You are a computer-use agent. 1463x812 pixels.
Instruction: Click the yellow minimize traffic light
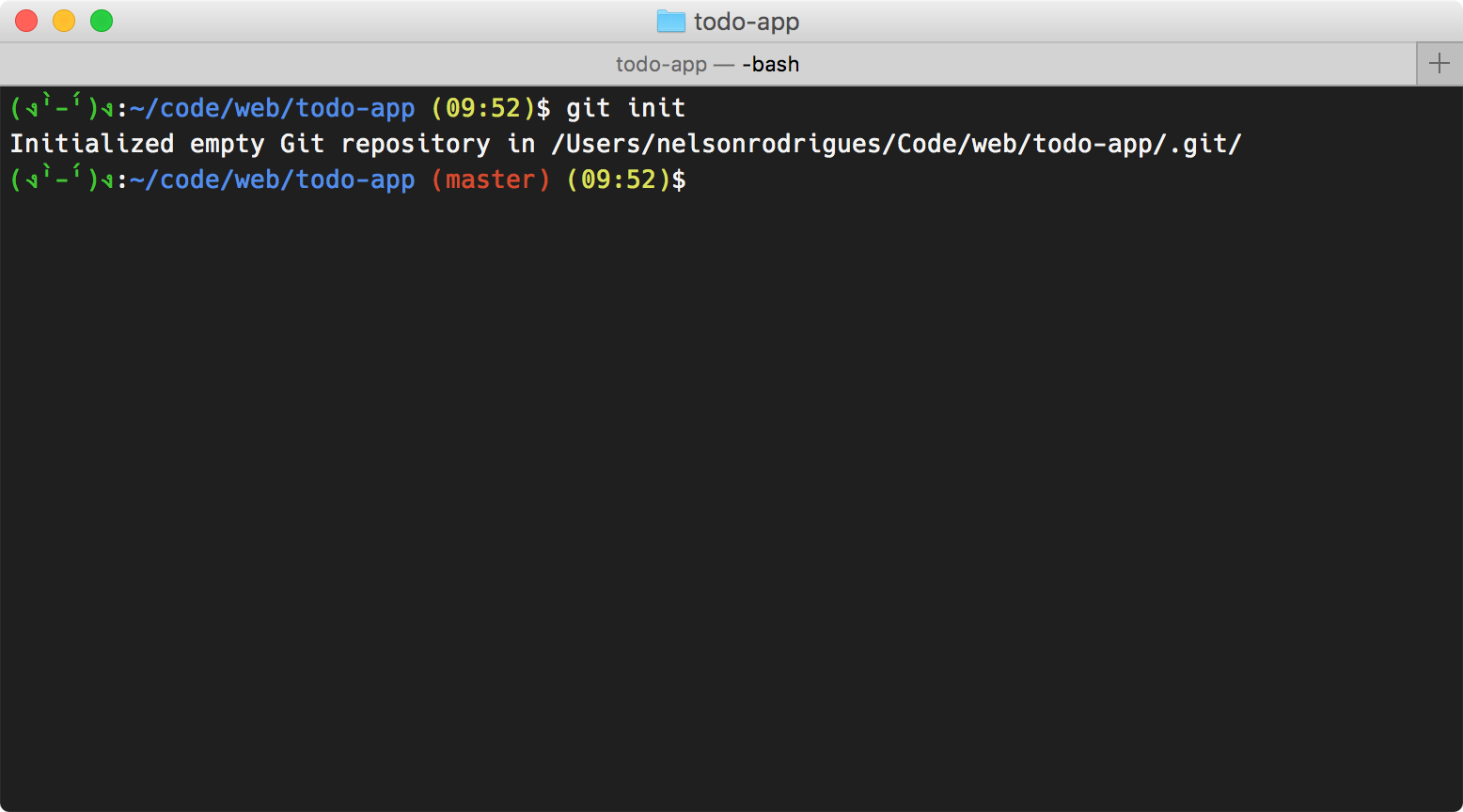(x=64, y=20)
